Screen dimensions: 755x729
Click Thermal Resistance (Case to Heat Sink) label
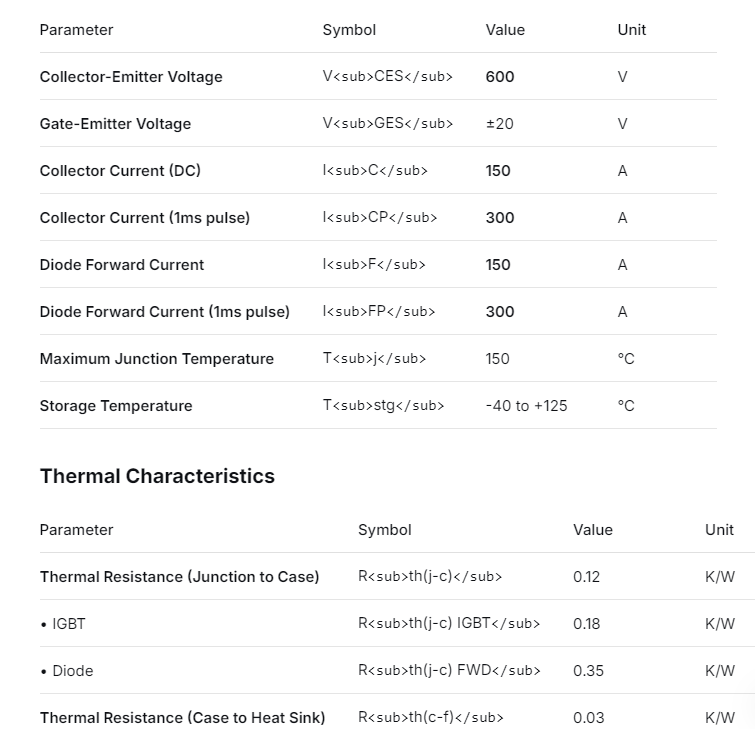pos(182,718)
